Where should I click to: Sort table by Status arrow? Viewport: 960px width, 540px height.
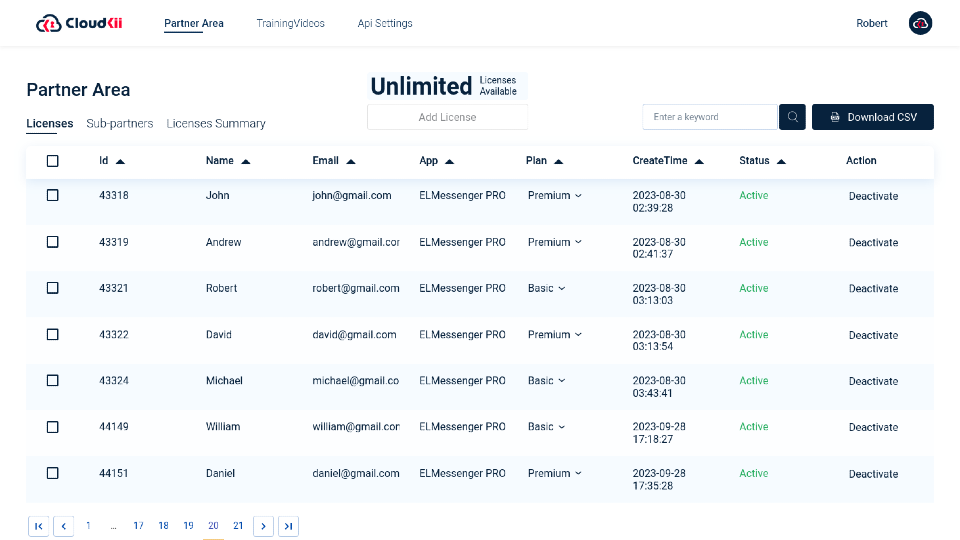coord(781,162)
